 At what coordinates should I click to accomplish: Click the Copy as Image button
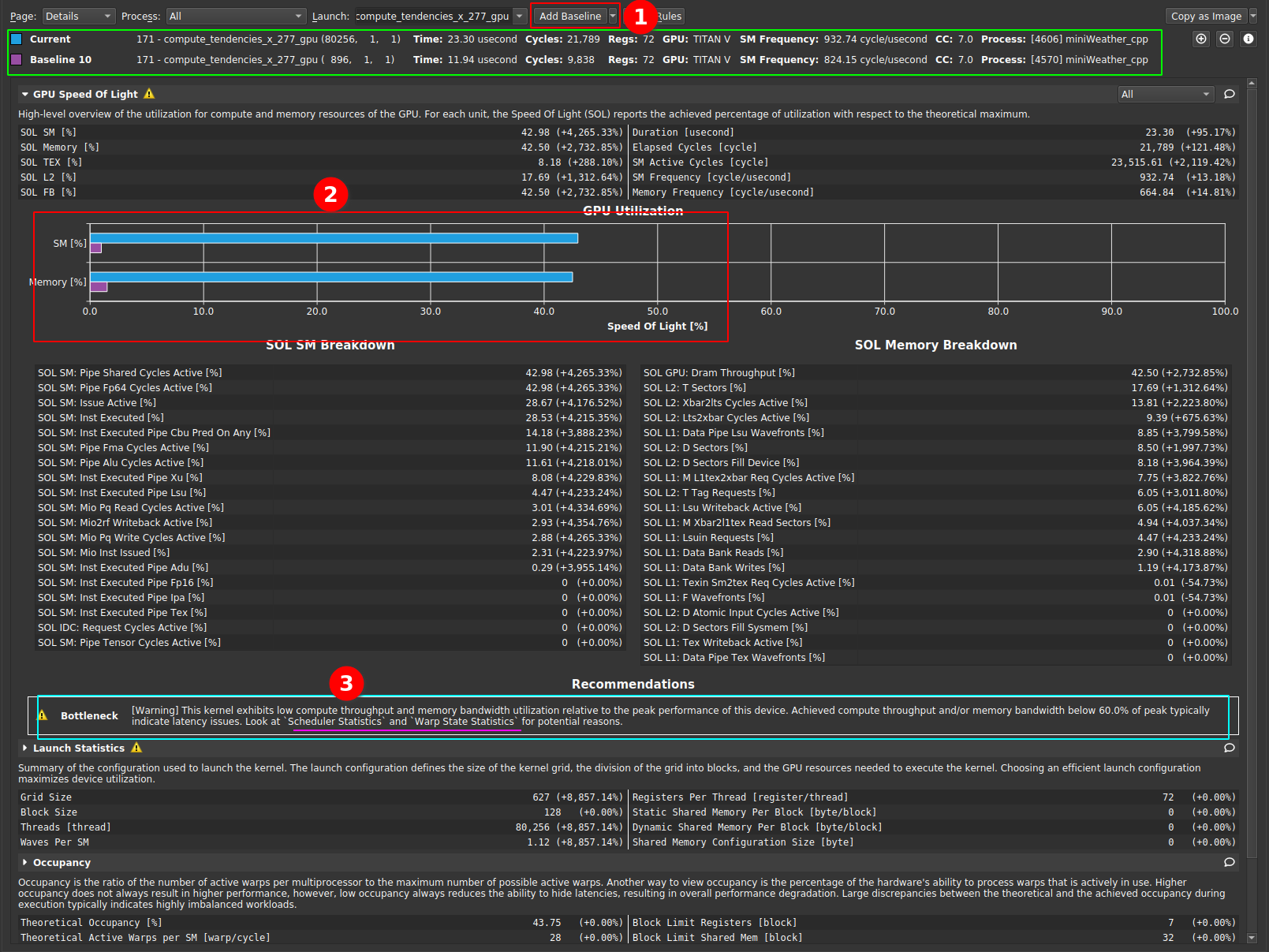click(x=1206, y=16)
